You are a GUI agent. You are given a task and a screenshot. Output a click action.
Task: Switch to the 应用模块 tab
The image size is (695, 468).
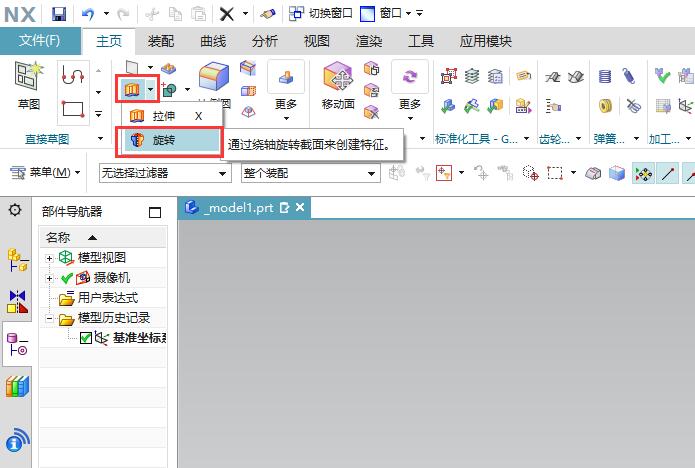point(486,41)
